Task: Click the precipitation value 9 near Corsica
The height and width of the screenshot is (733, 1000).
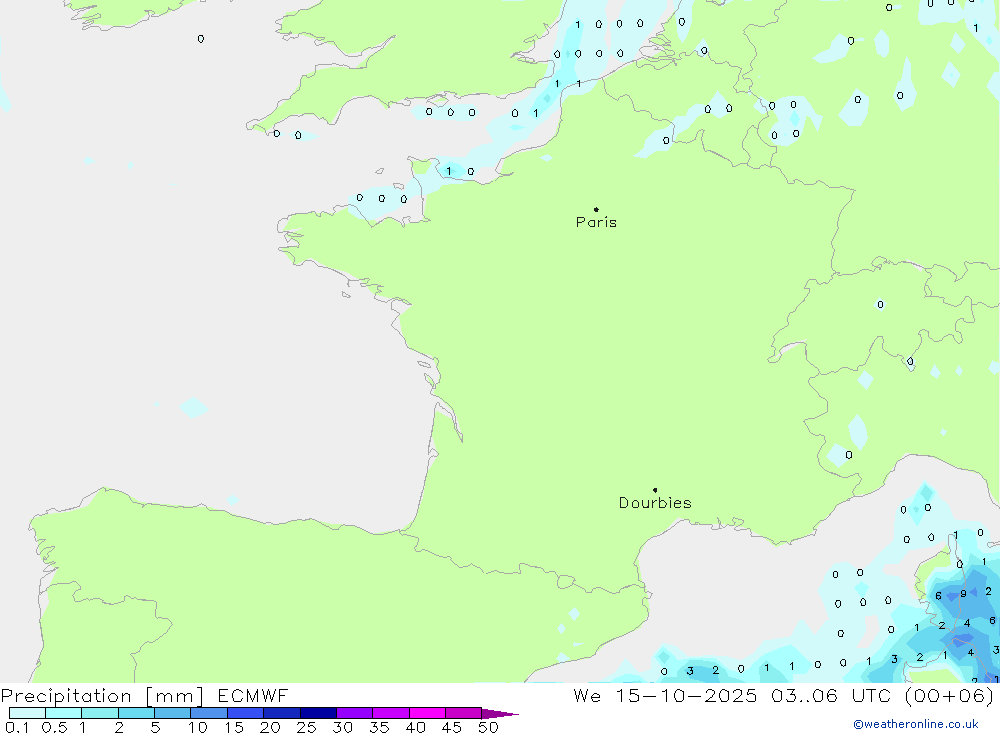Action: click(x=963, y=593)
